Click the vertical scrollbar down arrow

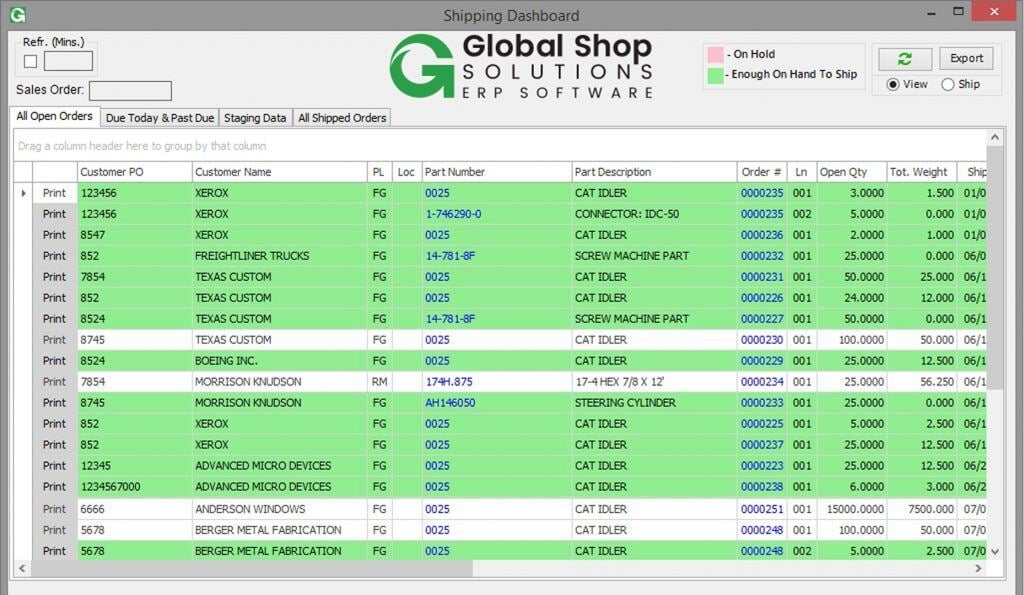point(995,552)
